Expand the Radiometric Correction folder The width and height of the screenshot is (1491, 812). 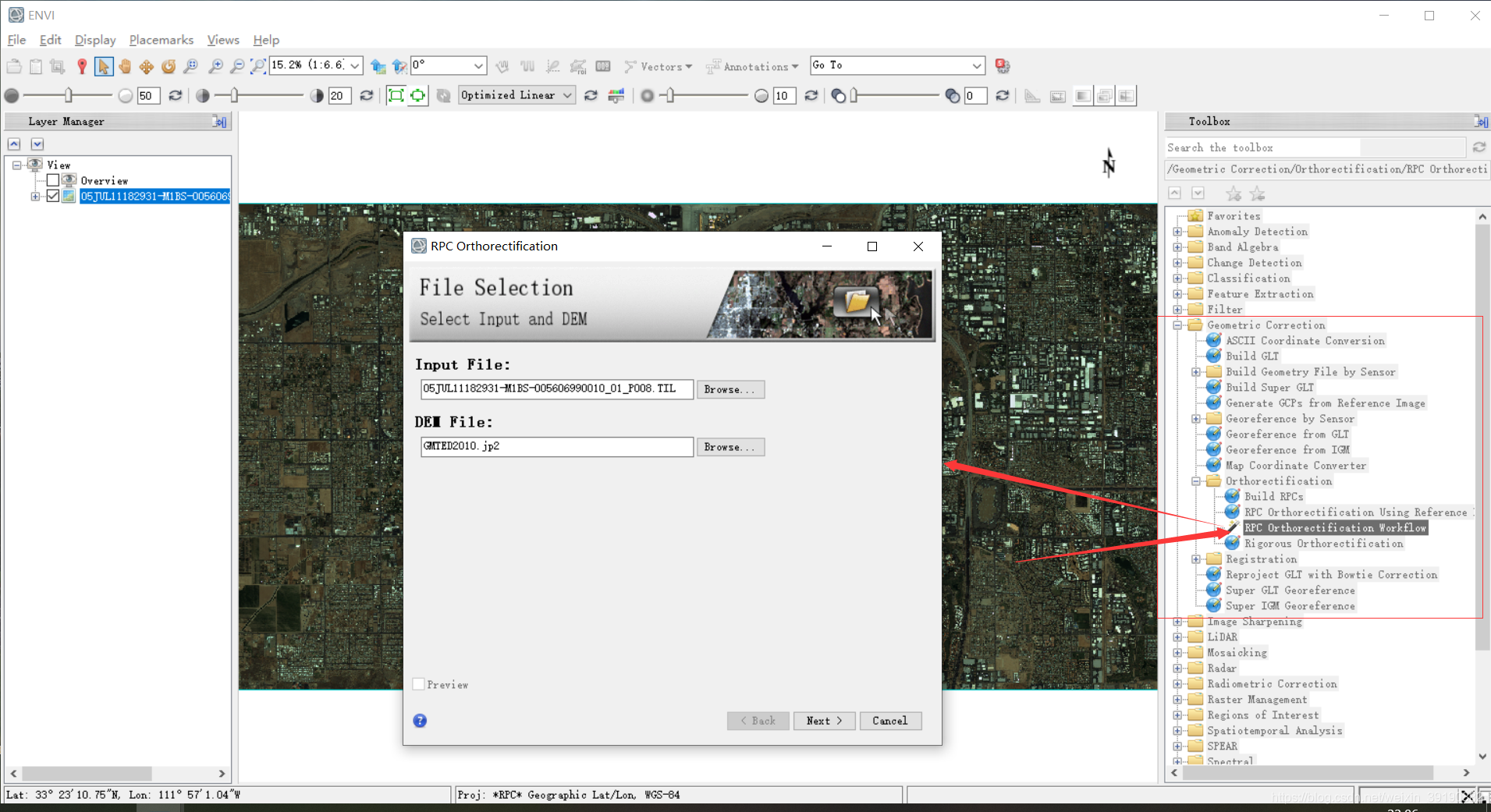click(1177, 684)
